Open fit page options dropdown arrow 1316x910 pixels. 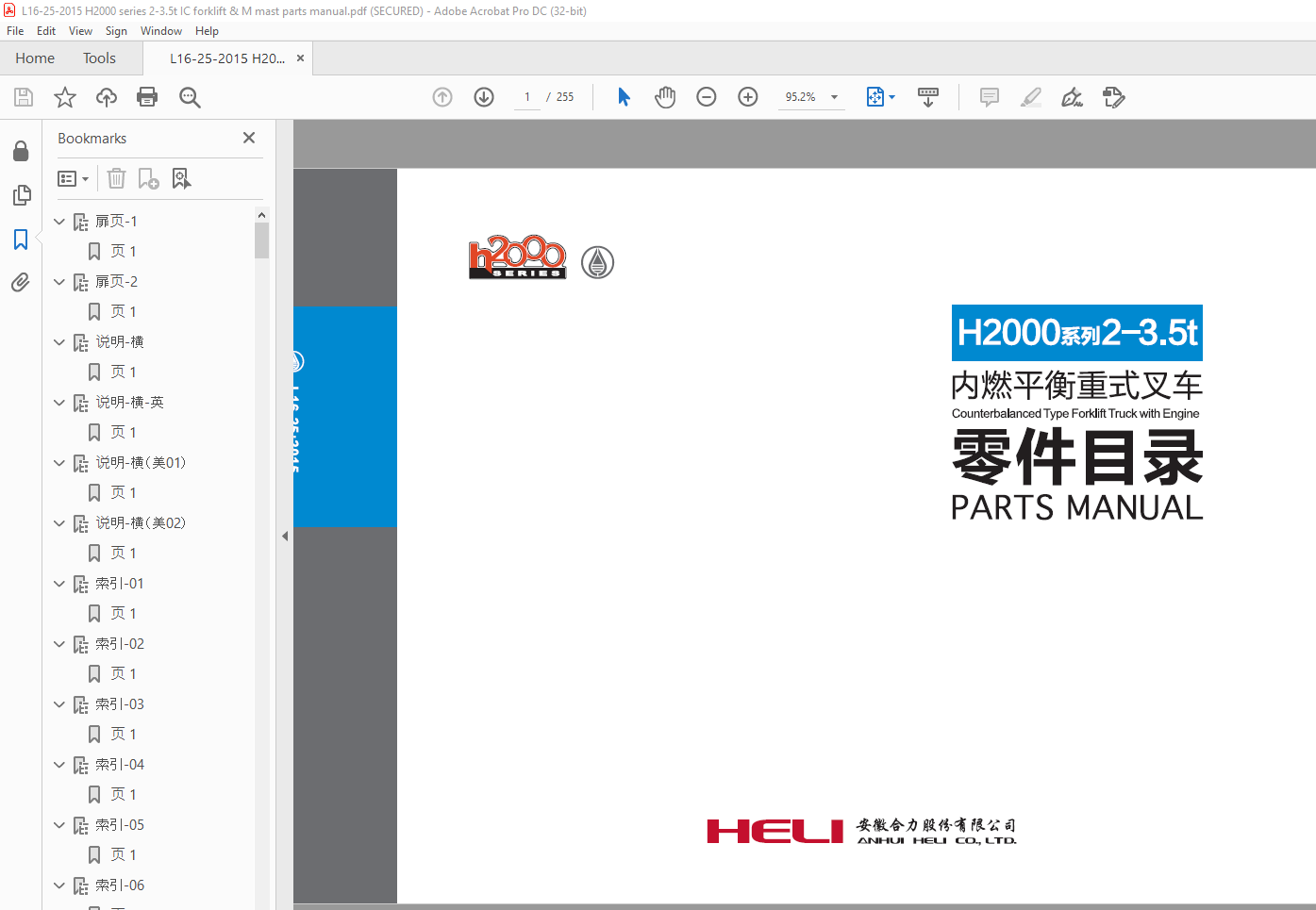pyautogui.click(x=892, y=97)
